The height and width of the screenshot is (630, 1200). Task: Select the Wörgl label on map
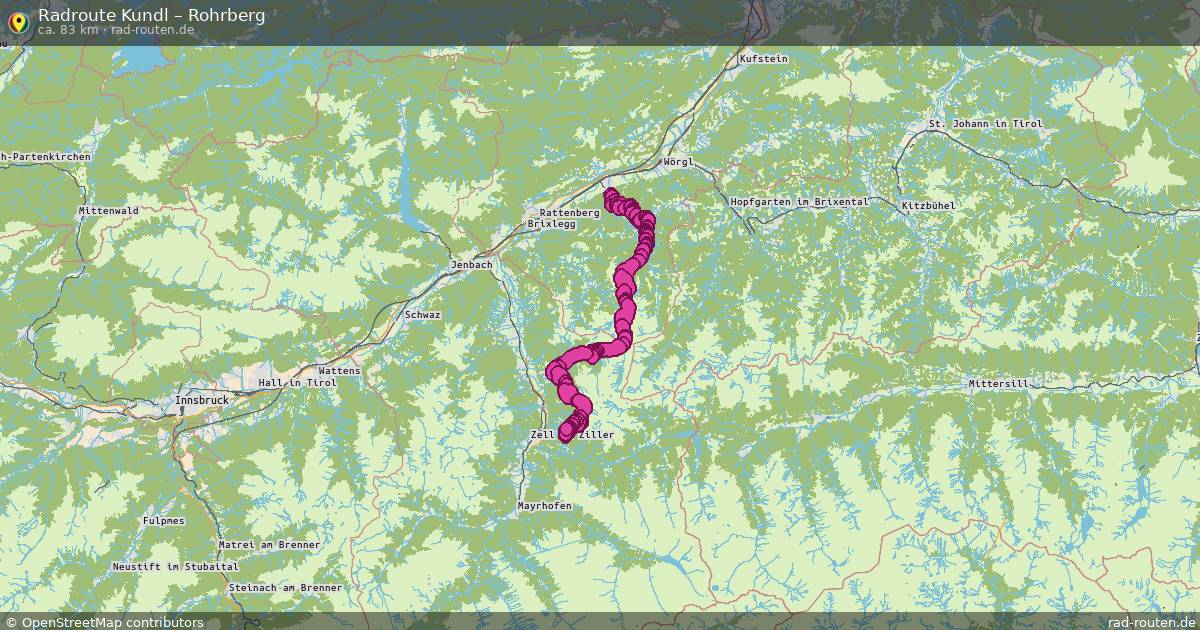(x=678, y=162)
